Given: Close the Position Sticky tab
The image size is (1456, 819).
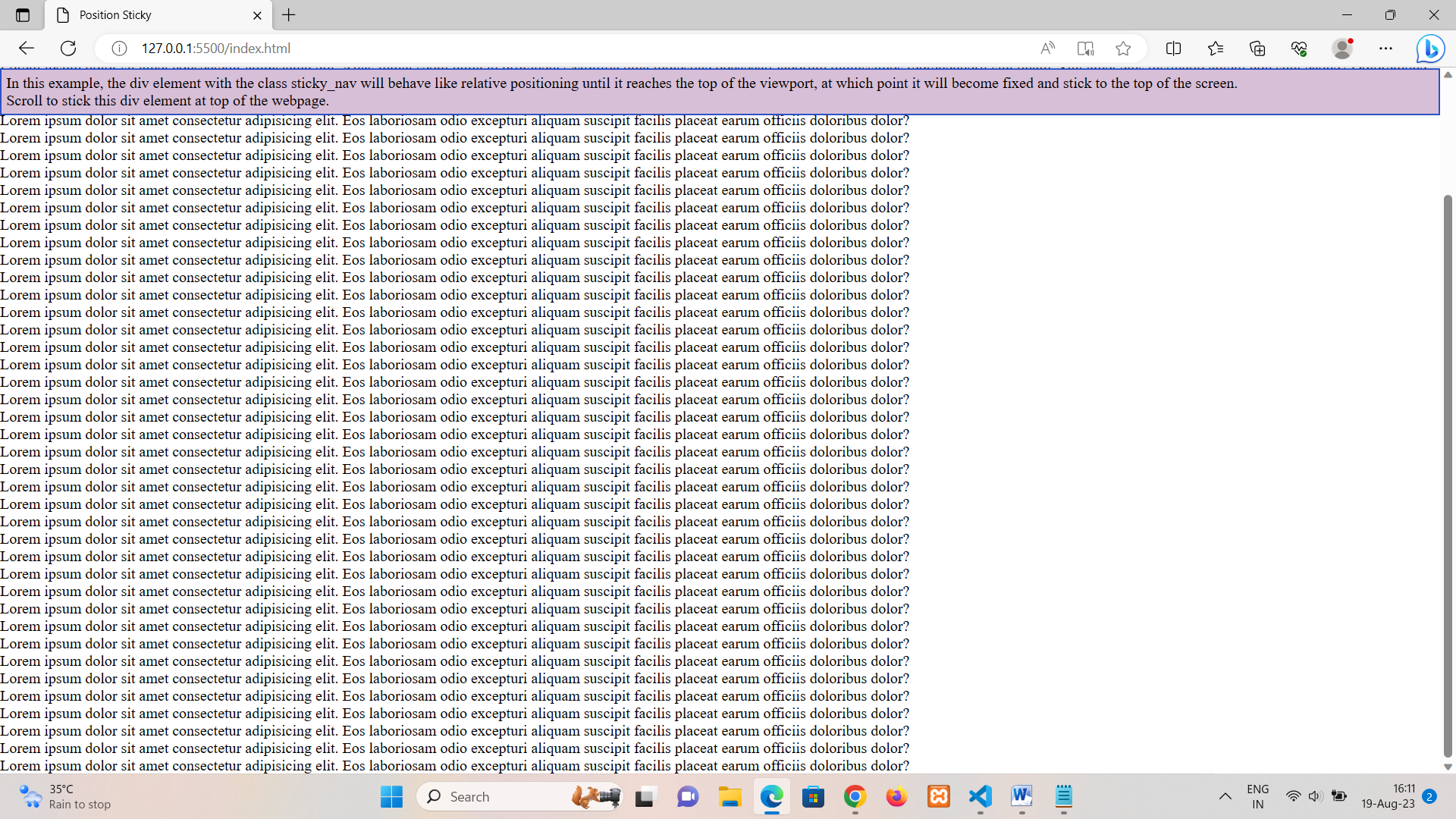Looking at the screenshot, I should 257,15.
